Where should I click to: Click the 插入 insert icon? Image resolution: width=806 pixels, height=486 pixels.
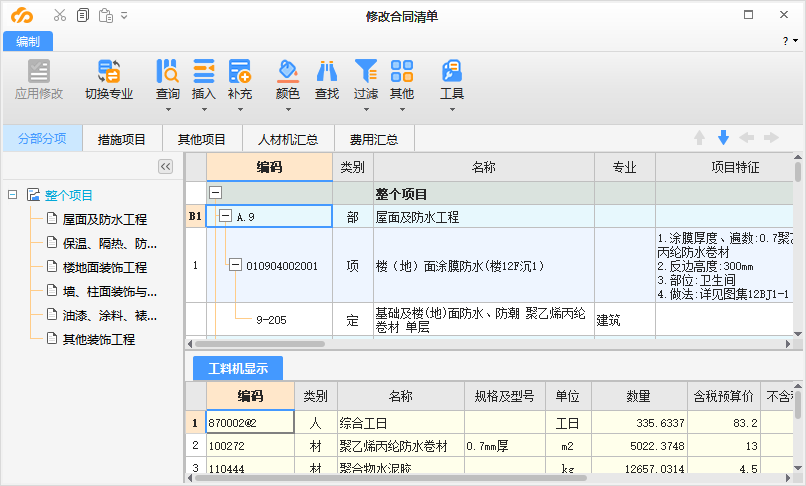pyautogui.click(x=203, y=72)
